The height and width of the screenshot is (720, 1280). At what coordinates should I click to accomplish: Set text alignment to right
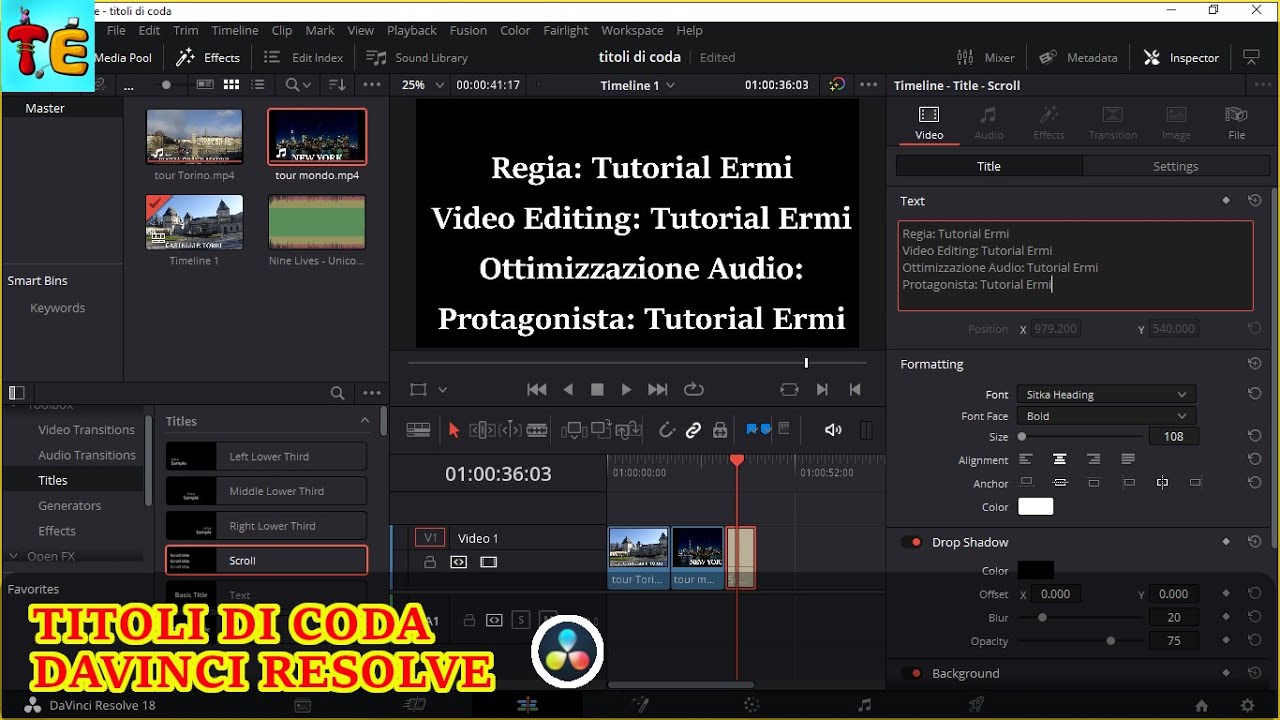(1093, 459)
